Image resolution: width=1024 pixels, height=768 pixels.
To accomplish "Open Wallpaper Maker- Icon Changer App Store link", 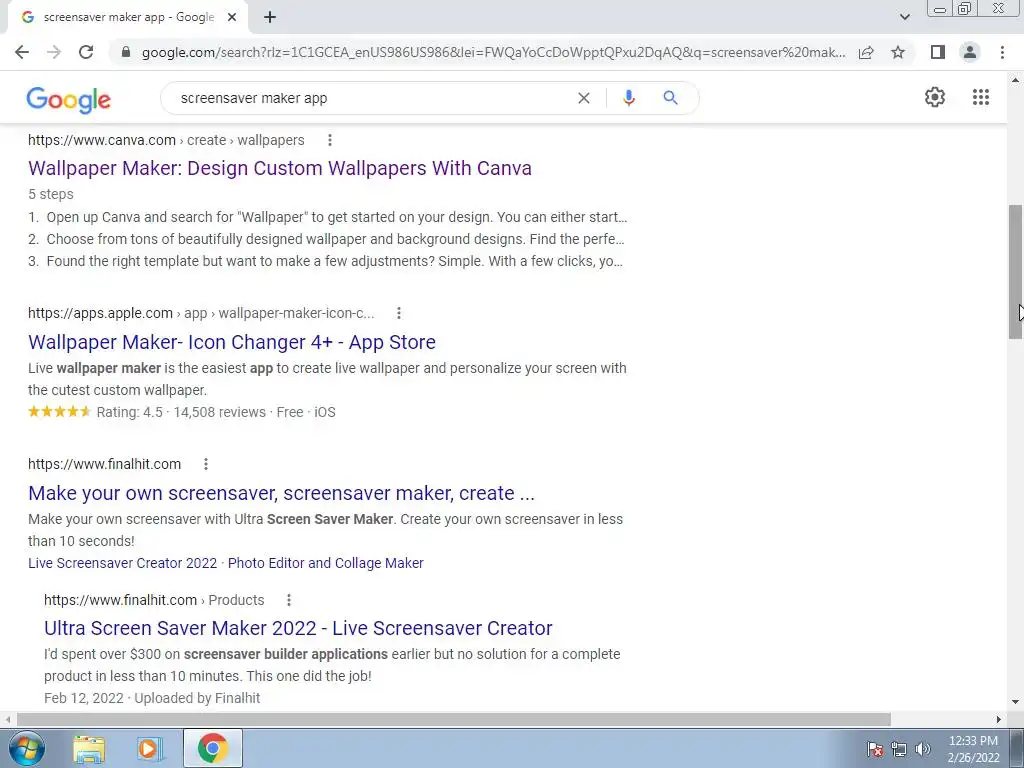I will click(x=232, y=342).
